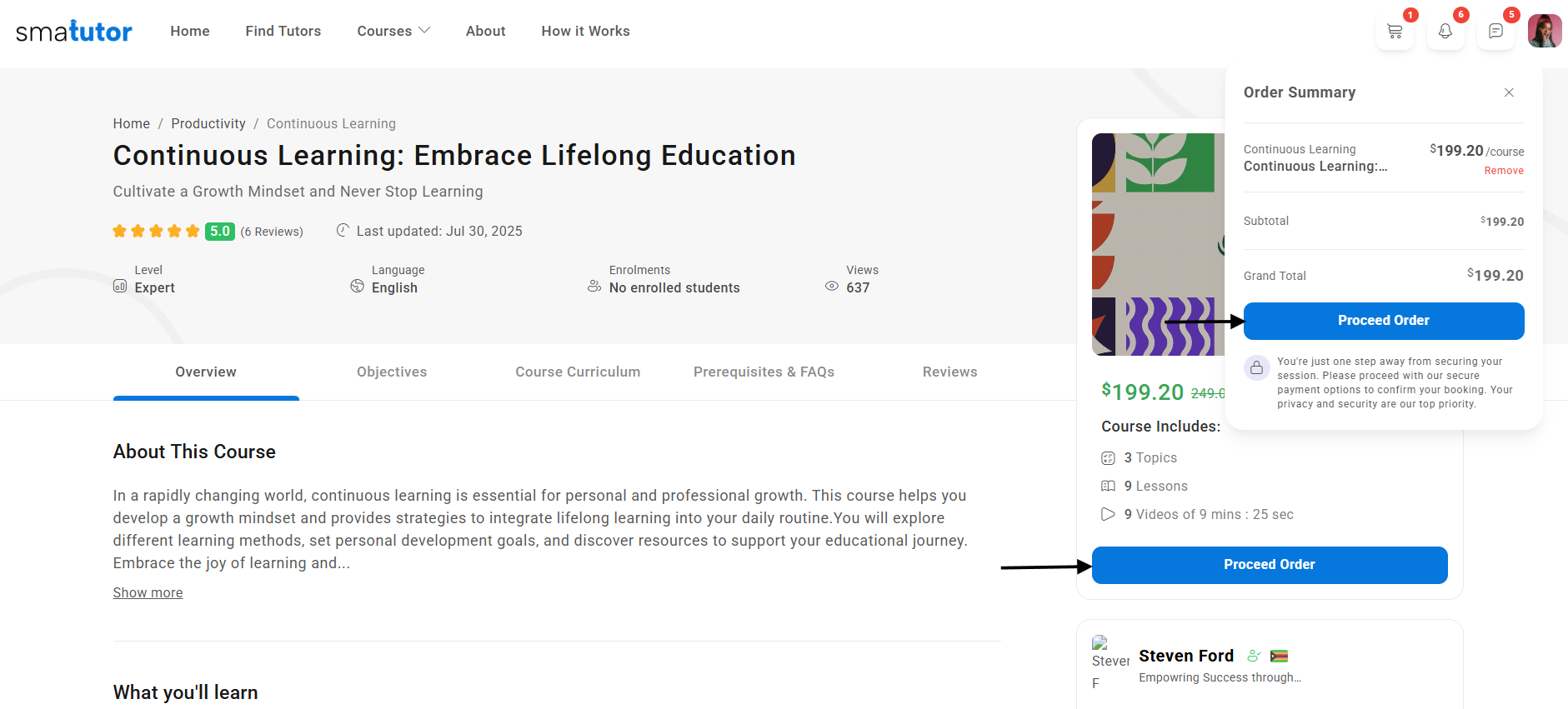Open the shopping cart icon

tap(1395, 32)
